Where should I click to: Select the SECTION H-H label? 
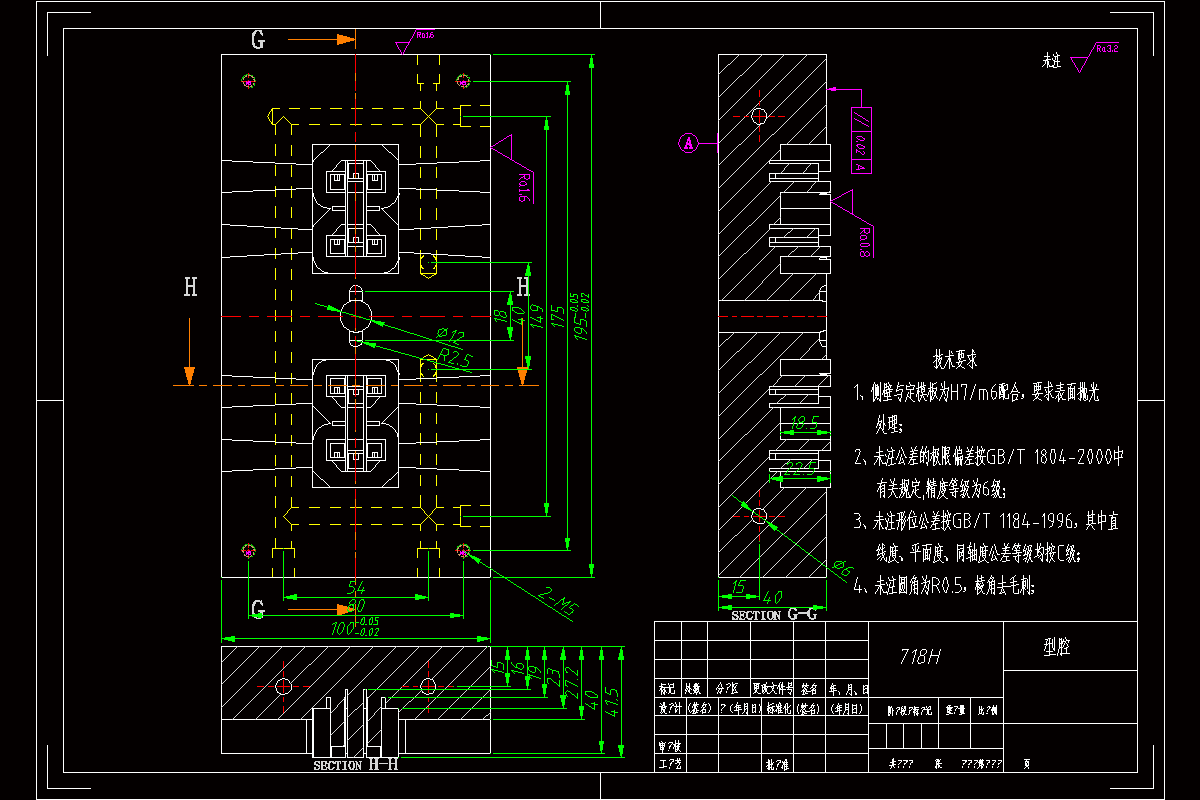[356, 765]
